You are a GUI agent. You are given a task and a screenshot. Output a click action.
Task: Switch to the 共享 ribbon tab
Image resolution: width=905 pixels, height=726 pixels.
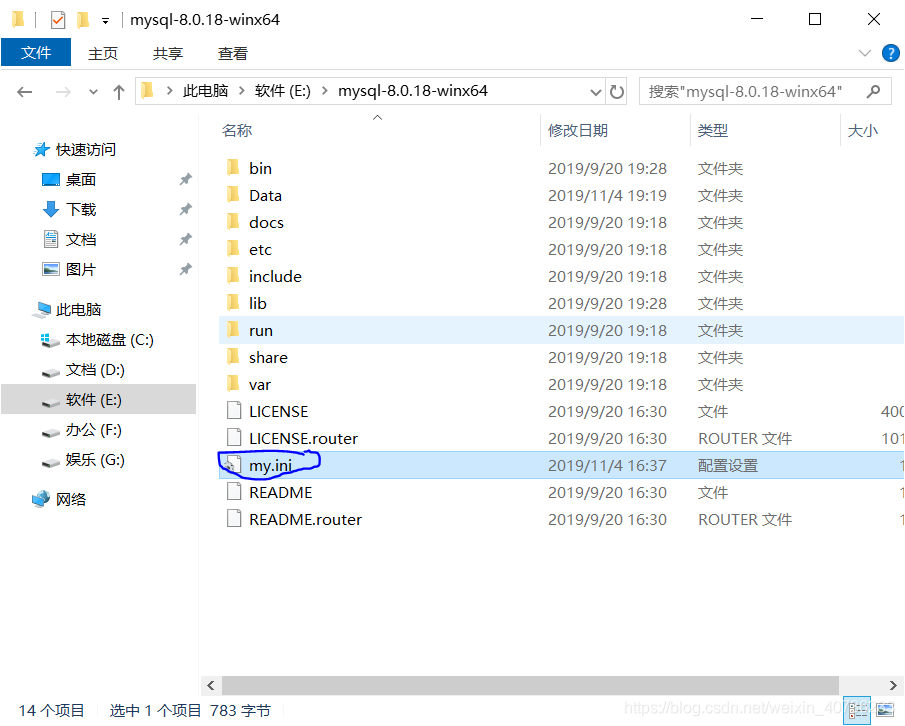pos(168,54)
